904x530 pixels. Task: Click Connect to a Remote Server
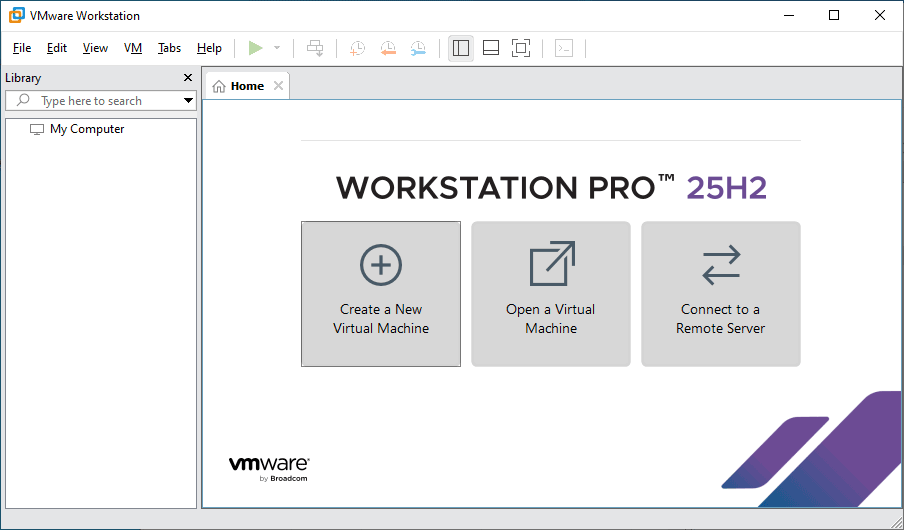click(x=721, y=294)
